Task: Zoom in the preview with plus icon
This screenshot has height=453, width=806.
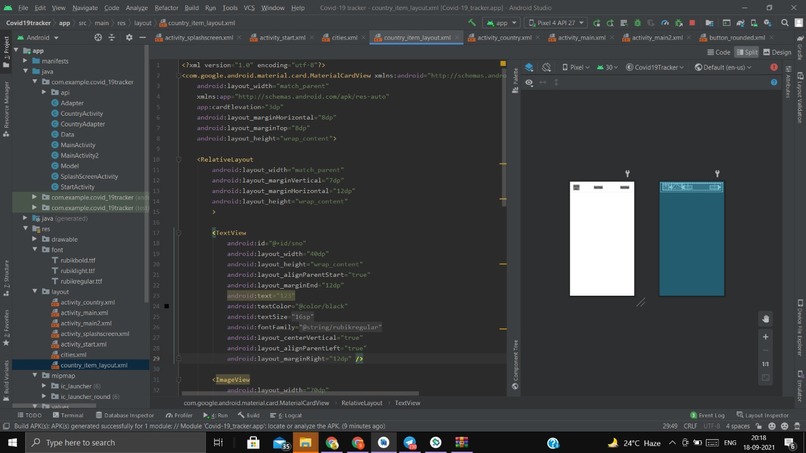Action: 765,337
